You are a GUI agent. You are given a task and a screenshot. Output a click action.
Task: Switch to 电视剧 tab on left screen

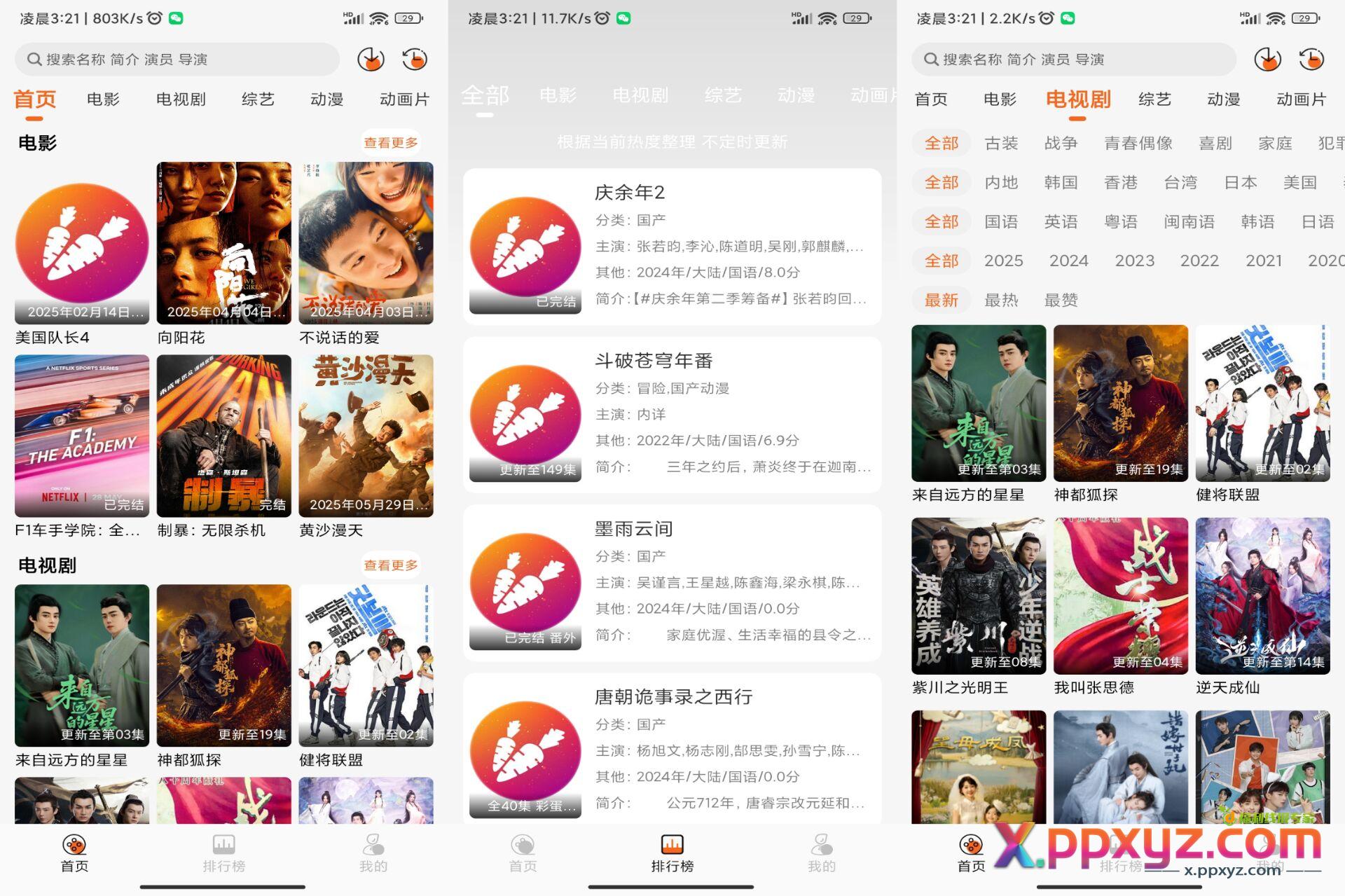[x=181, y=99]
